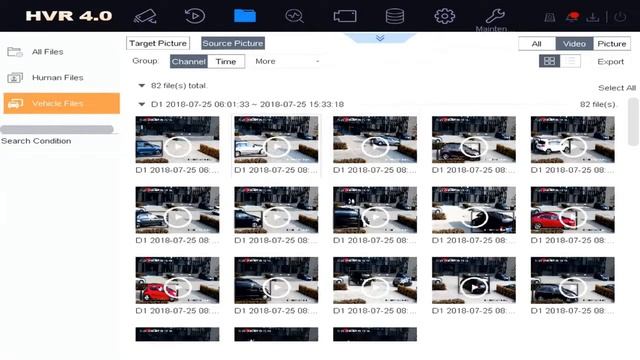Open first row silver car video thumbnail

pyautogui.click(x=276, y=140)
